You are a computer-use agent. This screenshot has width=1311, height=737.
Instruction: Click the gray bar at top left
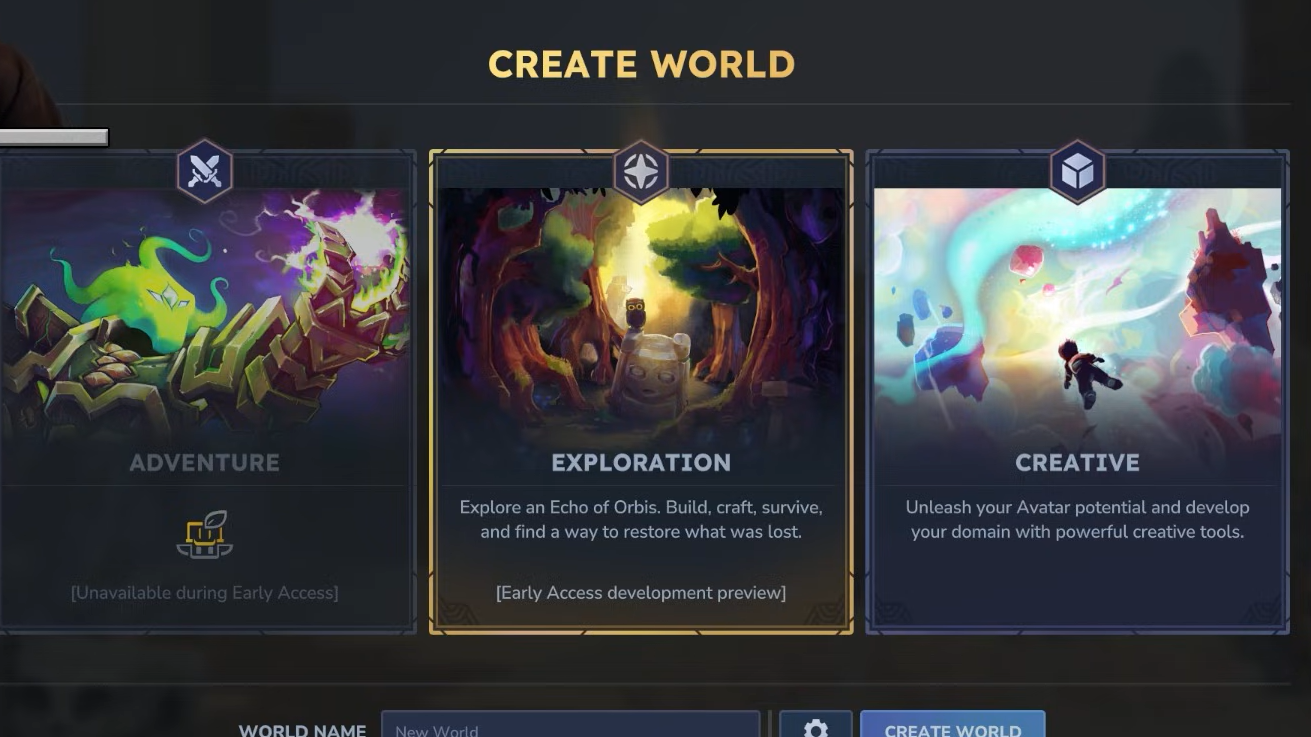[54, 137]
